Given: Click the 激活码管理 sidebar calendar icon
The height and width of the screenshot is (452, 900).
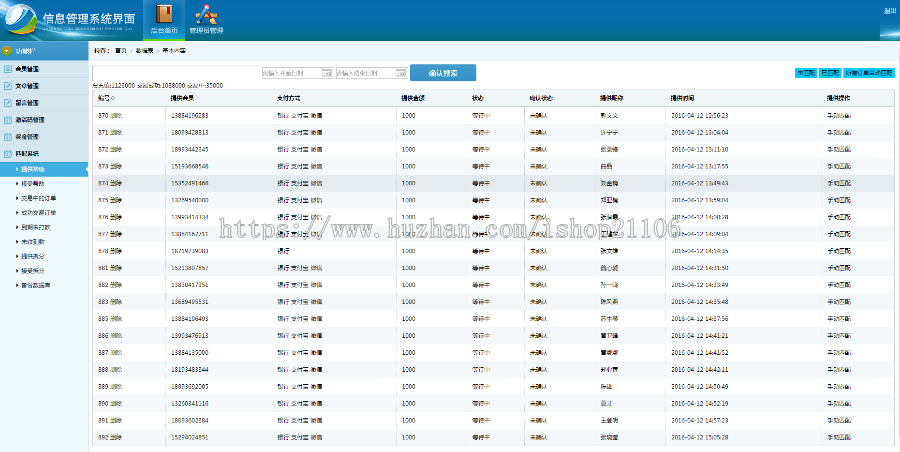Looking at the screenshot, I should pyautogui.click(x=7, y=119).
